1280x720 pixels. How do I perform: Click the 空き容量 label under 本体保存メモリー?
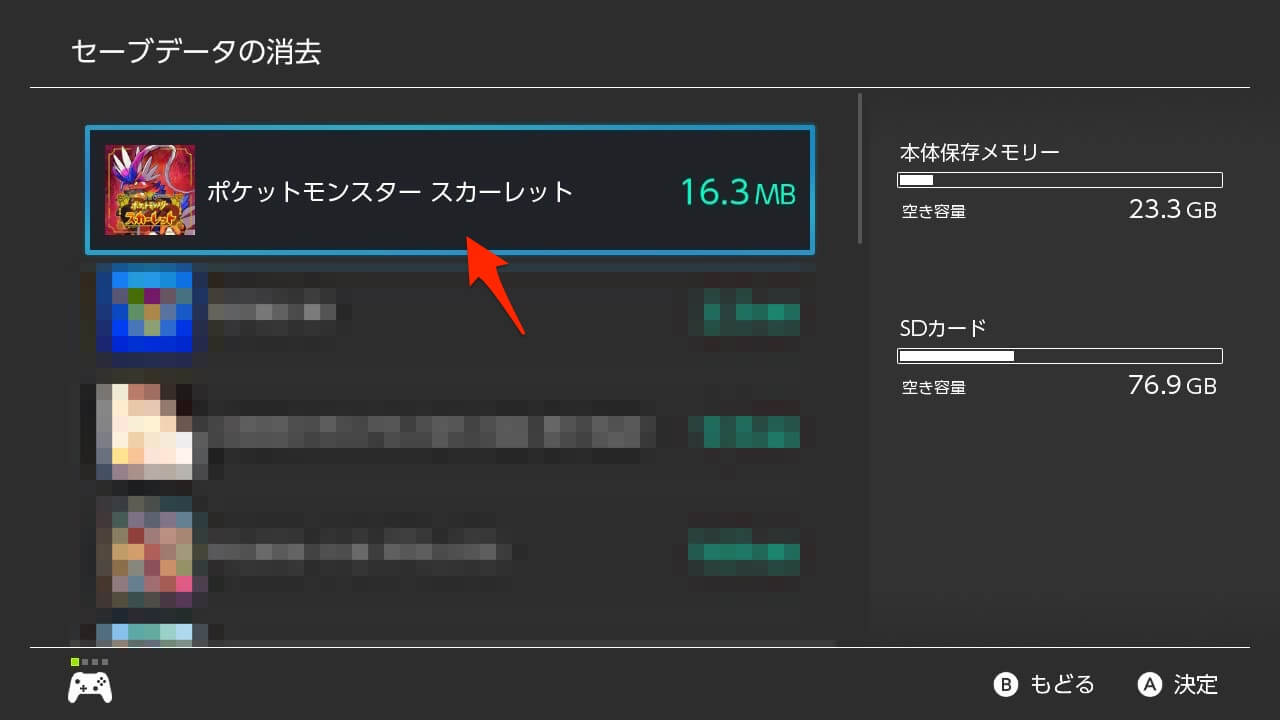[933, 212]
